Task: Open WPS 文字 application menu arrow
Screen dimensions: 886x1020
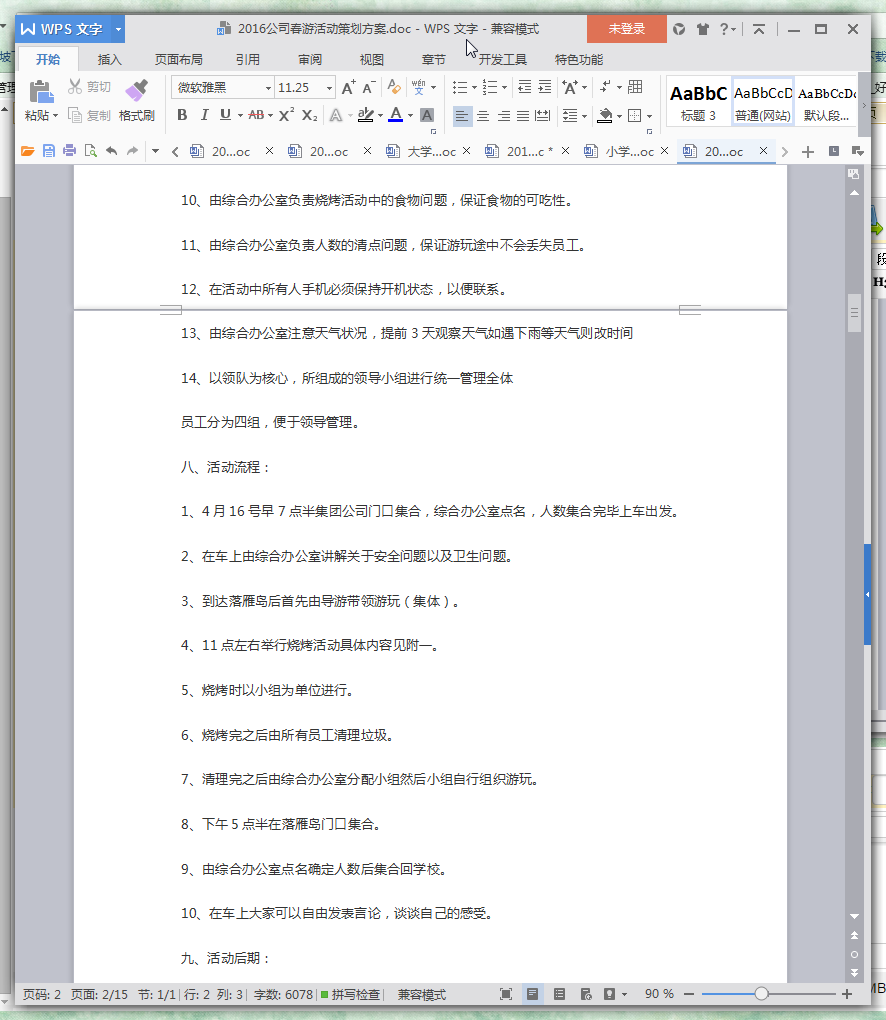Action: tap(118, 29)
